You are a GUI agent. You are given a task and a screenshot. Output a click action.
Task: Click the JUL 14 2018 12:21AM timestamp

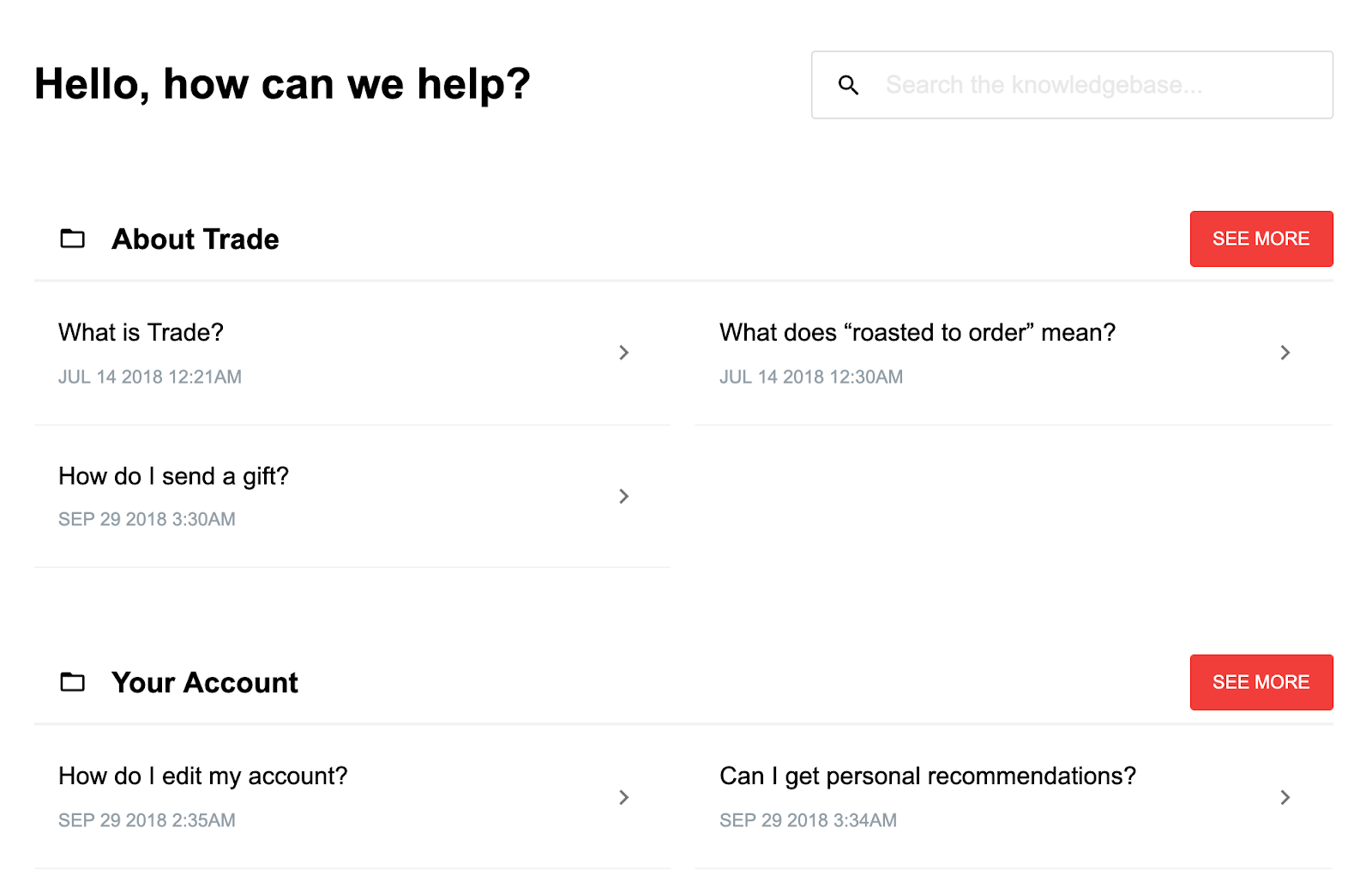coord(150,377)
